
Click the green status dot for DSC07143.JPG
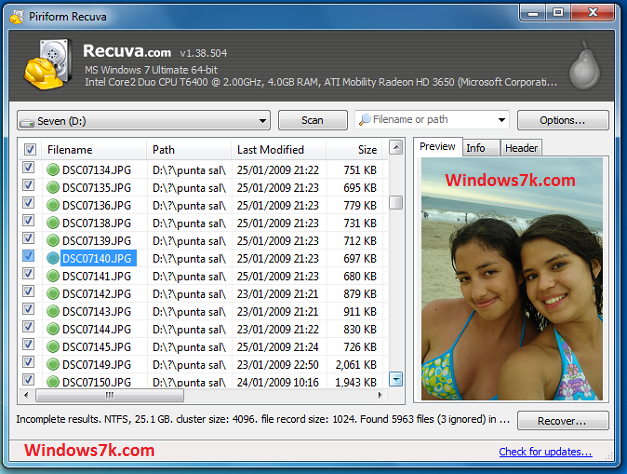click(x=53, y=311)
